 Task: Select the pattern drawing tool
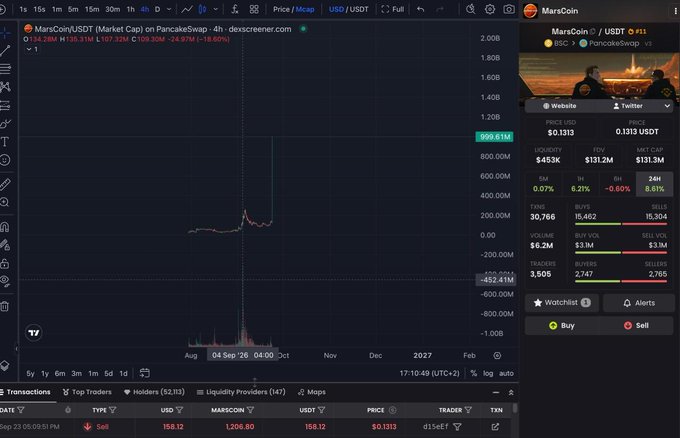tap(5, 87)
